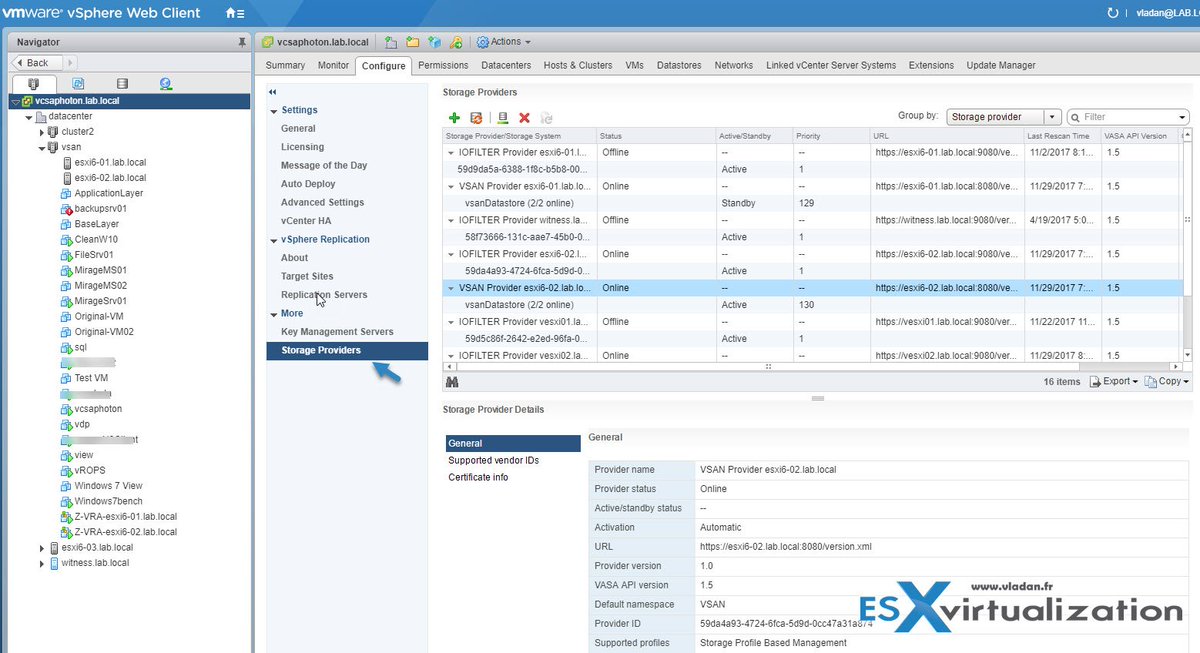Open user menu vladan@LAB
Viewport: 1200px width, 653px height.
(1166, 13)
